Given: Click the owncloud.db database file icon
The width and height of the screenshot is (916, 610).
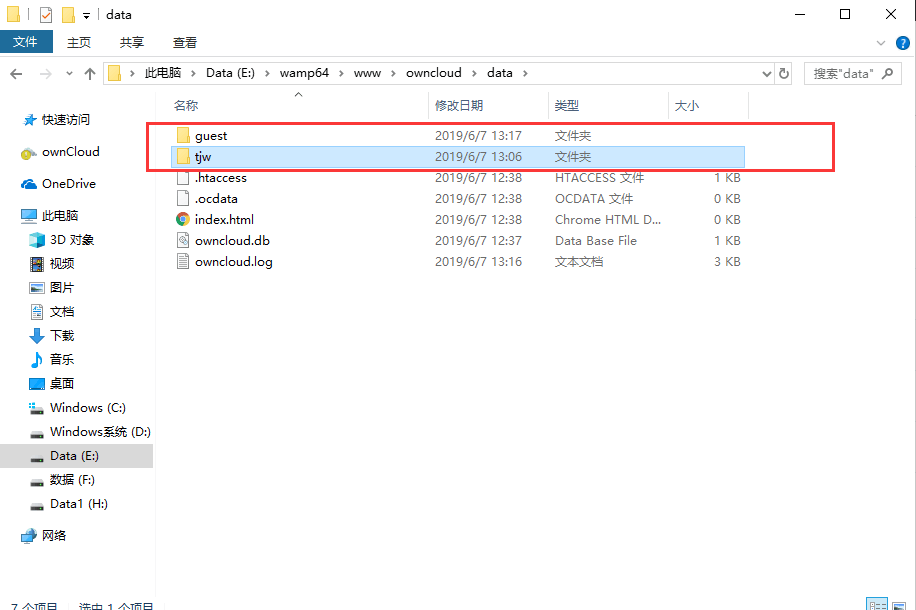Looking at the screenshot, I should pos(183,241).
